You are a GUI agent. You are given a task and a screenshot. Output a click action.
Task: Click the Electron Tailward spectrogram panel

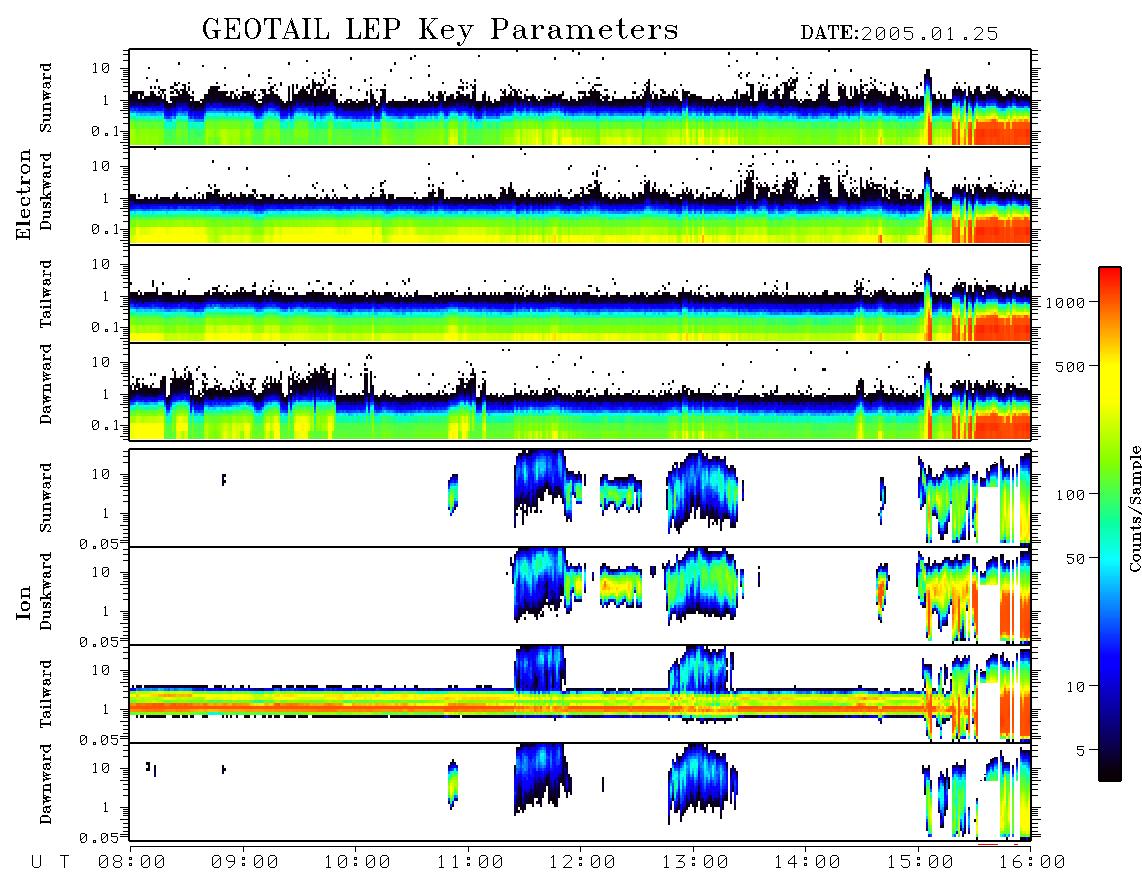point(580,294)
